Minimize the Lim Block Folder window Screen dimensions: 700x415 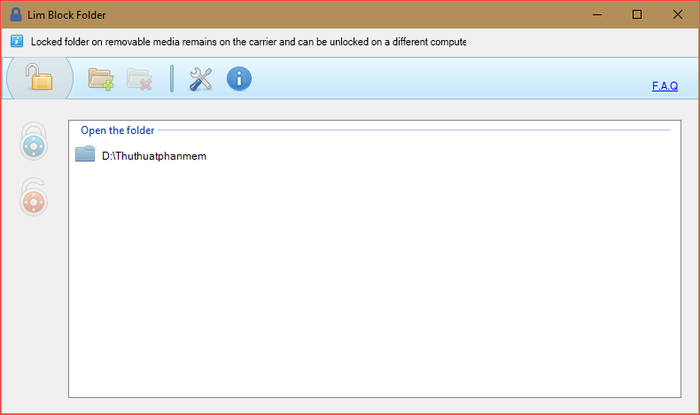597,15
